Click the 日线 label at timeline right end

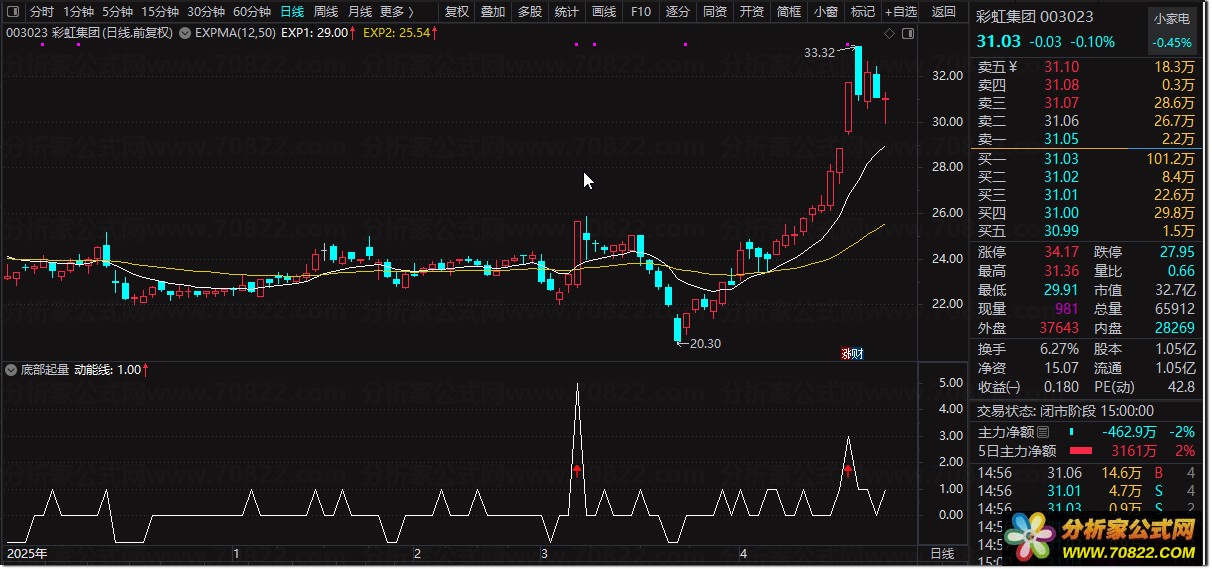click(942, 553)
